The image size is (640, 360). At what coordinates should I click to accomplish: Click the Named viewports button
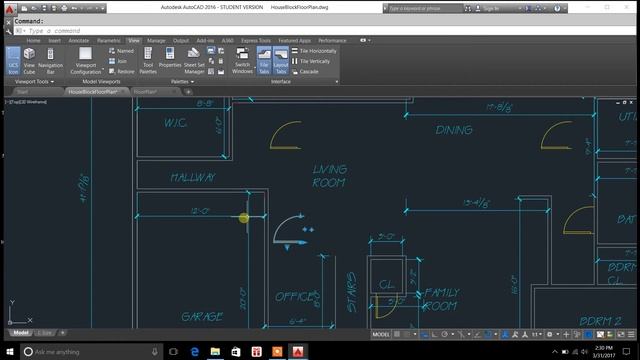pyautogui.click(x=121, y=51)
